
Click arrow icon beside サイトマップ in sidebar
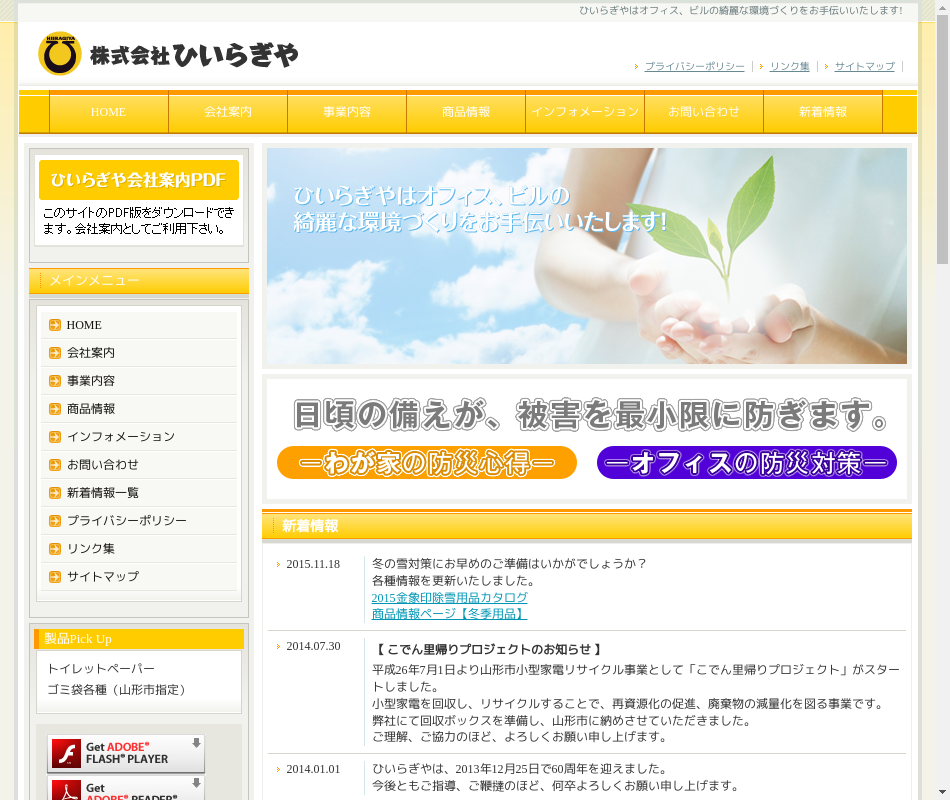(x=55, y=577)
